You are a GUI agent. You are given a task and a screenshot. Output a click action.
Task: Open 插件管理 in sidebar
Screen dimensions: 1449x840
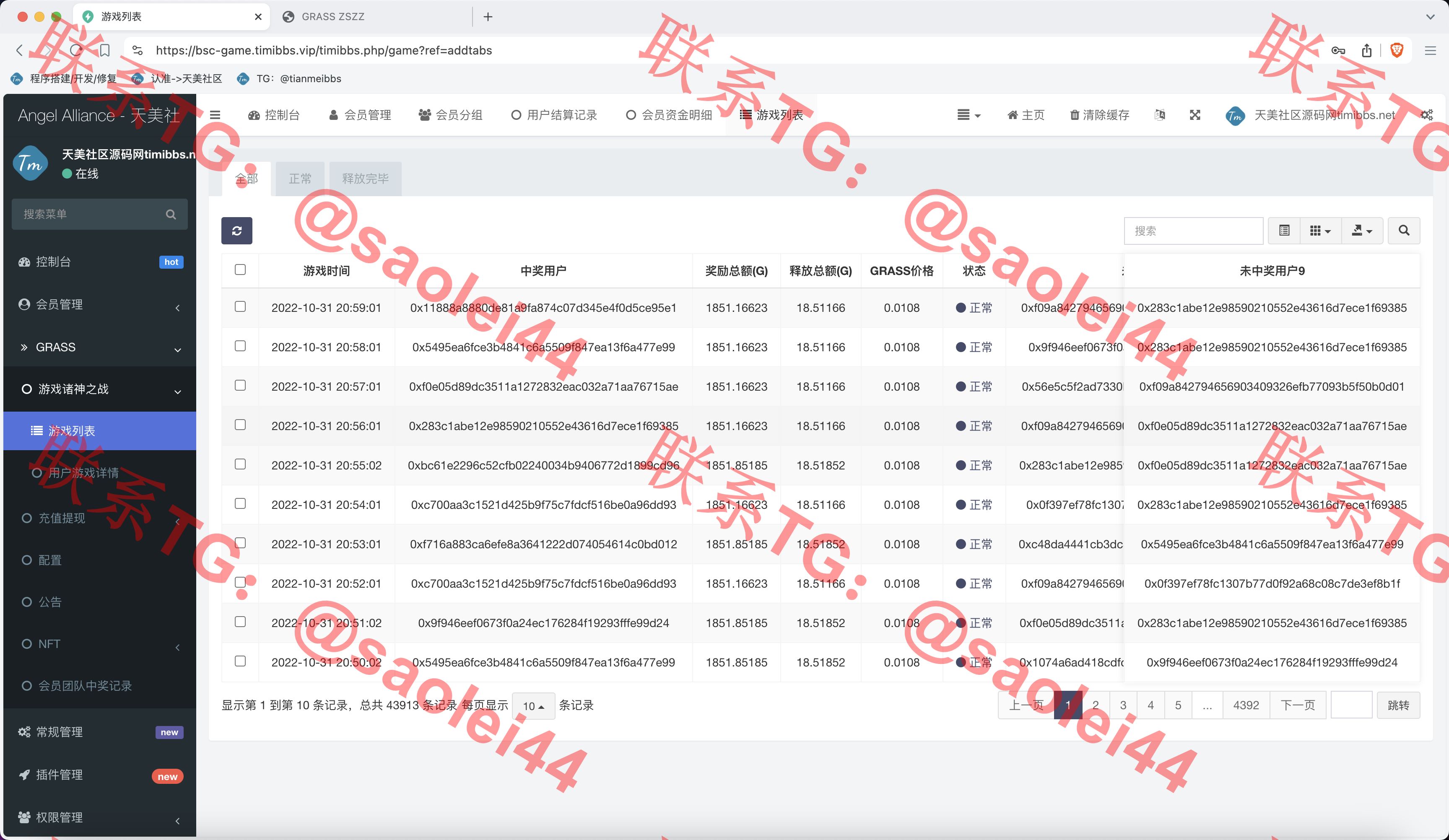coord(99,775)
